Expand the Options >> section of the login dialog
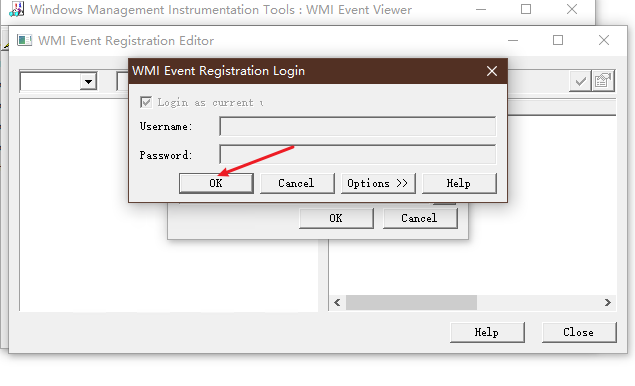This screenshot has height=386, width=635. 378,183
